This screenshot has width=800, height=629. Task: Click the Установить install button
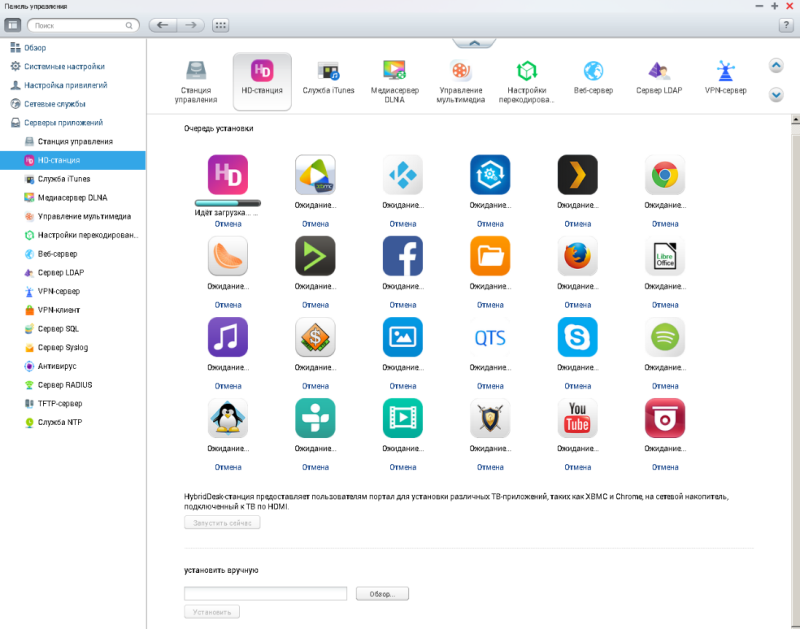[x=212, y=612]
